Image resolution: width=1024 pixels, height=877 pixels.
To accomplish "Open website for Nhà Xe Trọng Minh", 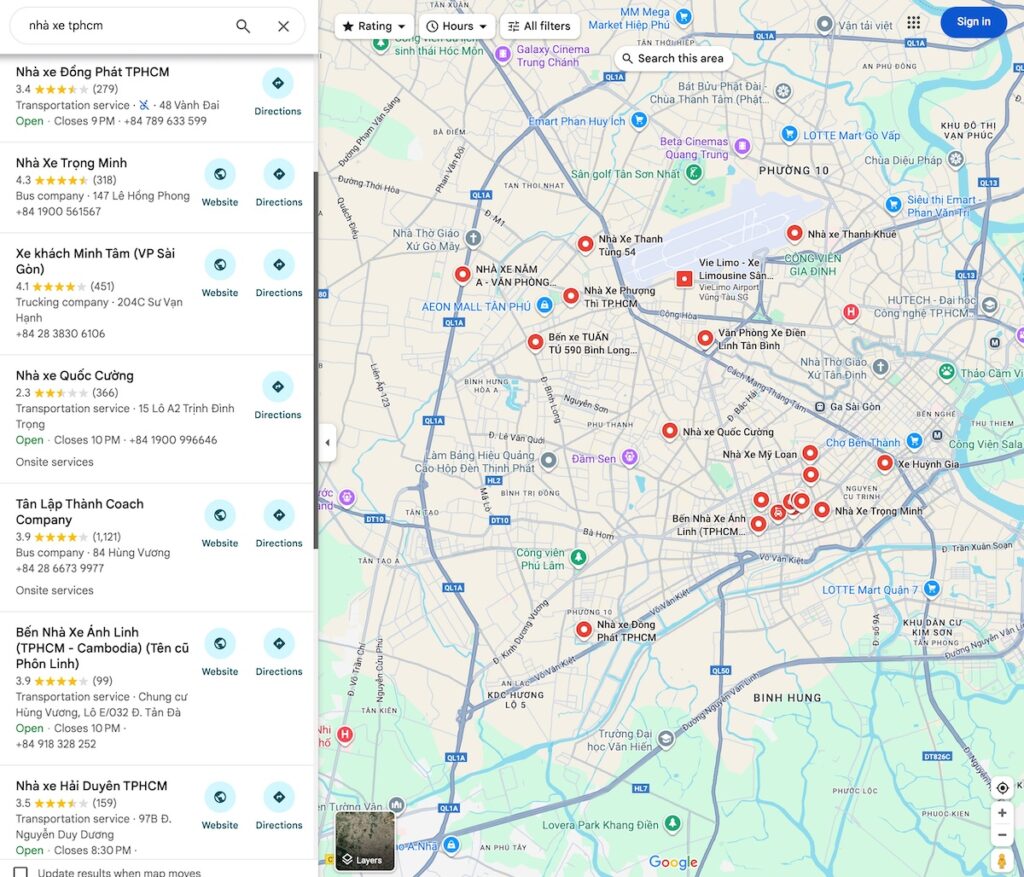I will [220, 184].
